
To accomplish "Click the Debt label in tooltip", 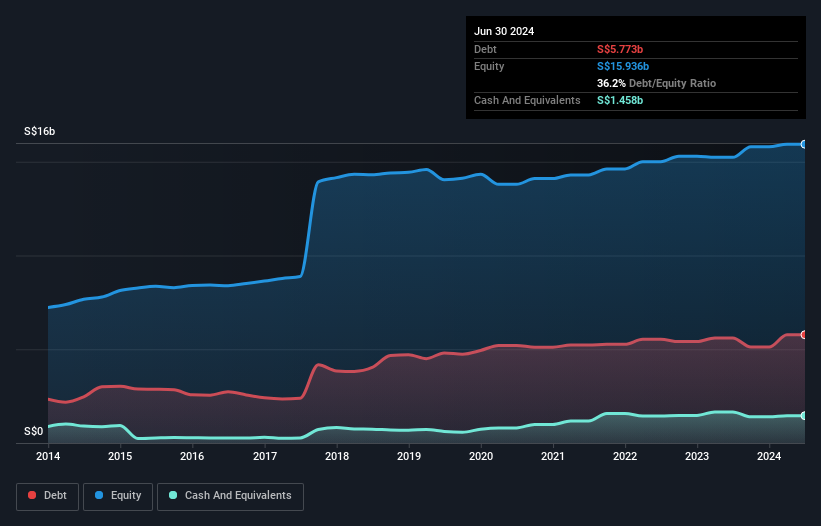I will click(485, 49).
